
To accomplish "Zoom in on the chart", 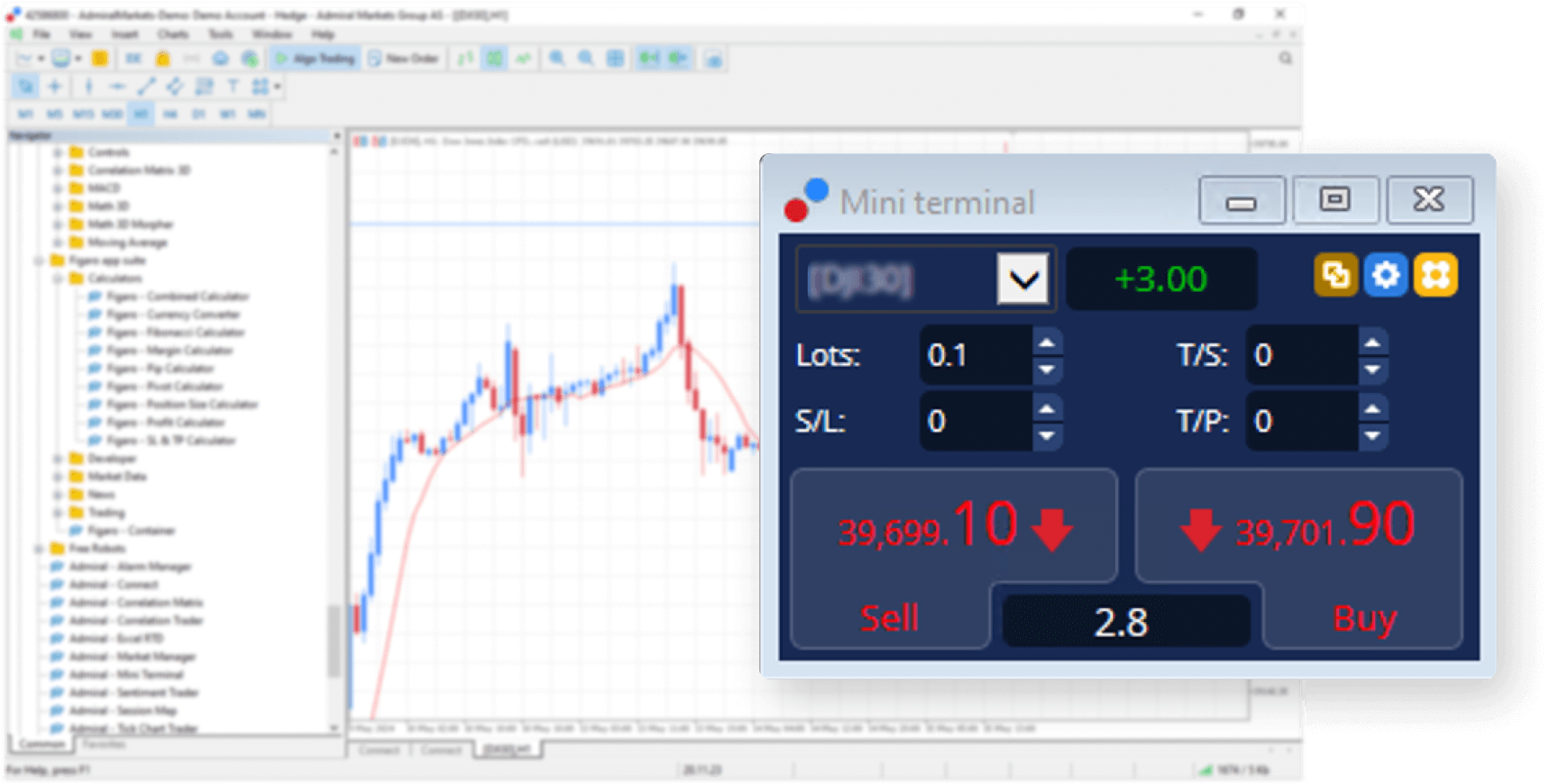I will coord(557,59).
